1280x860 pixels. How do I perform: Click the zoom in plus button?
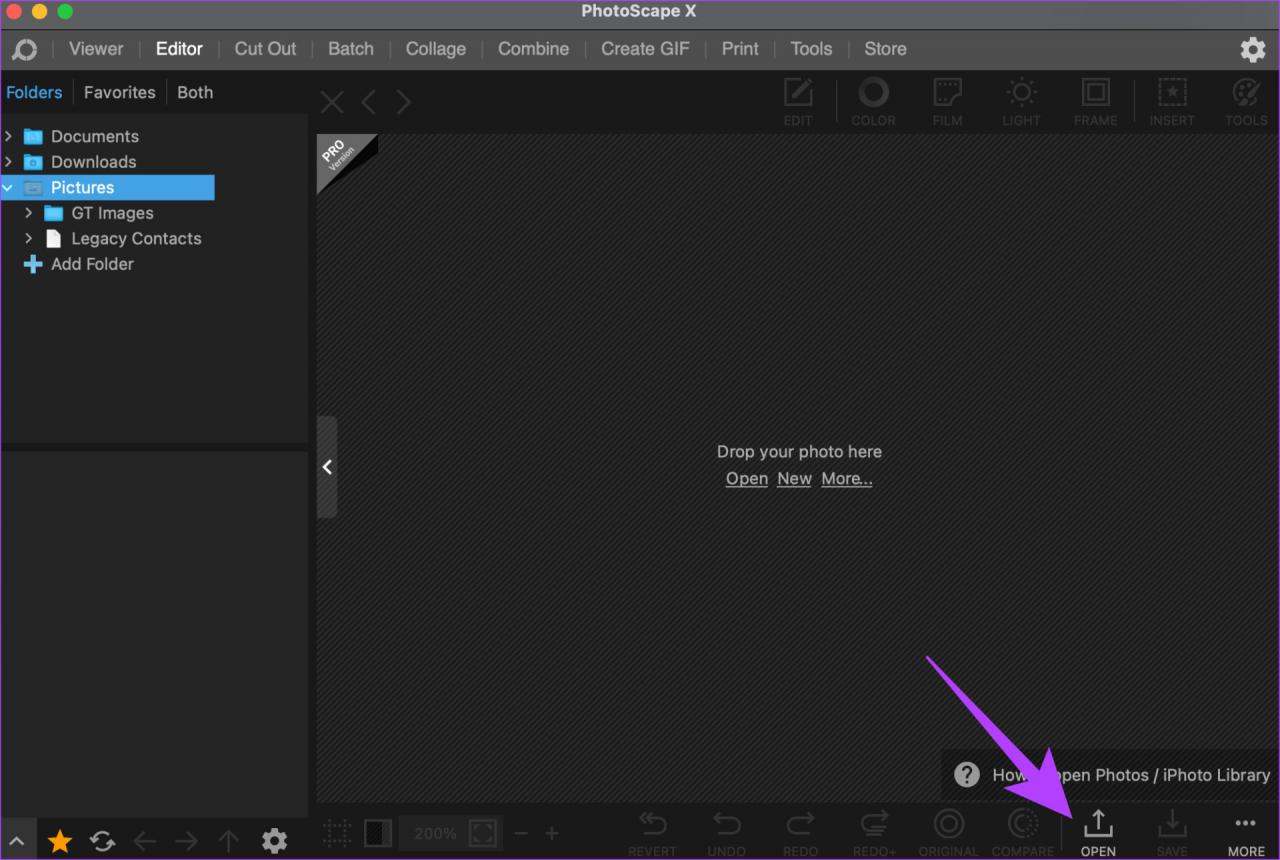pos(551,833)
